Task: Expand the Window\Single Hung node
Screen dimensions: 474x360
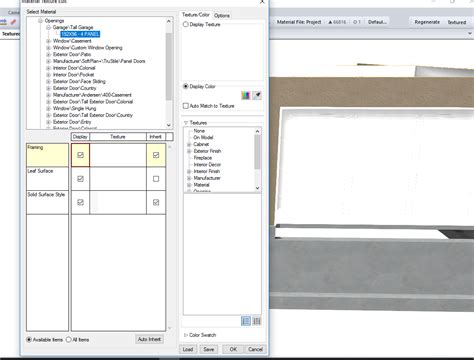Action: (x=48, y=108)
